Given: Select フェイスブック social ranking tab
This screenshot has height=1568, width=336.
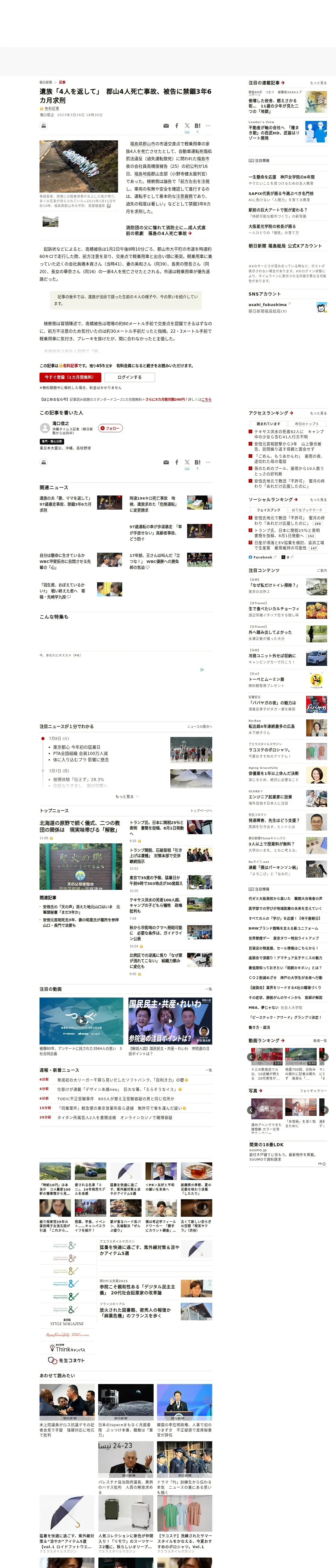Looking at the screenshot, I should tap(268, 510).
